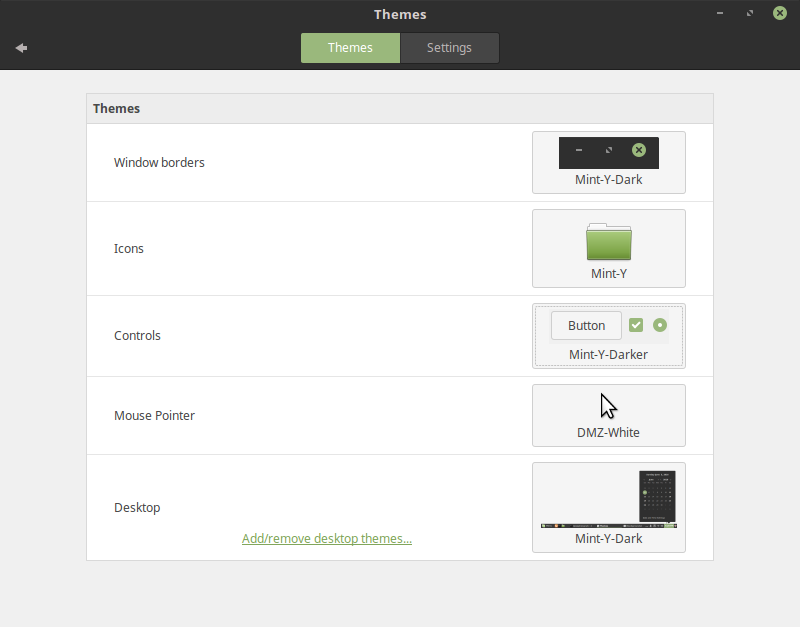Click the "Window borders" label
The image size is (800, 627).
pyautogui.click(x=159, y=163)
